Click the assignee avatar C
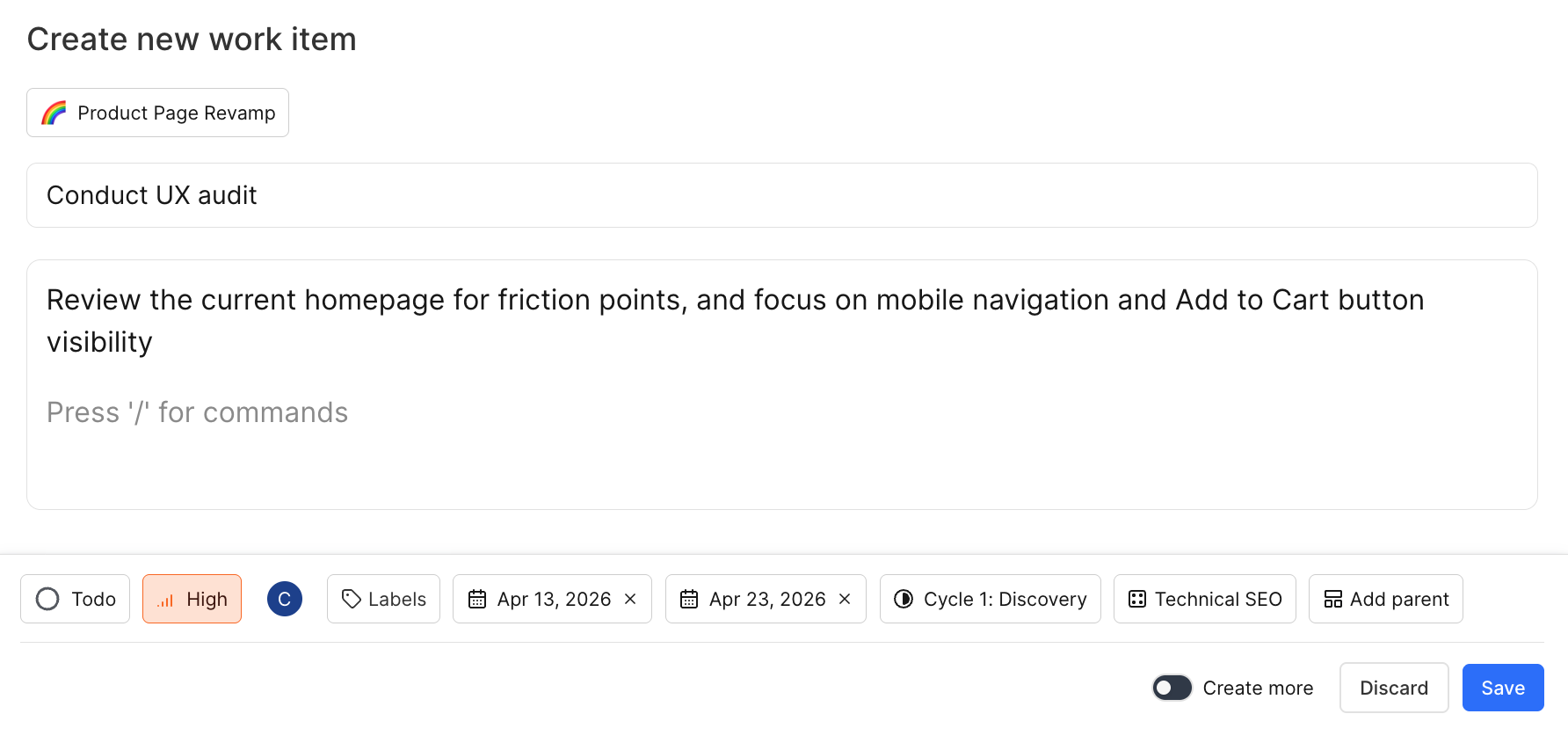1568x743 pixels. 285,599
